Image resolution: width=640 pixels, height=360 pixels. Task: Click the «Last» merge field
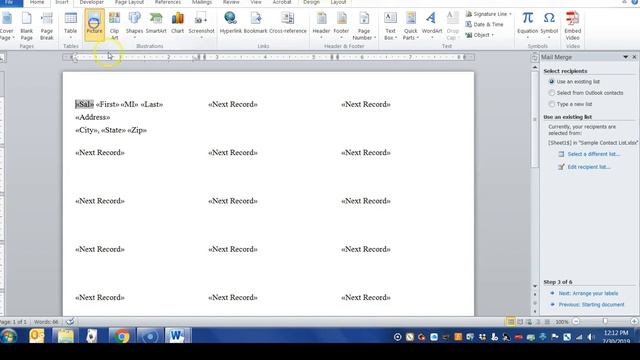[x=151, y=104]
